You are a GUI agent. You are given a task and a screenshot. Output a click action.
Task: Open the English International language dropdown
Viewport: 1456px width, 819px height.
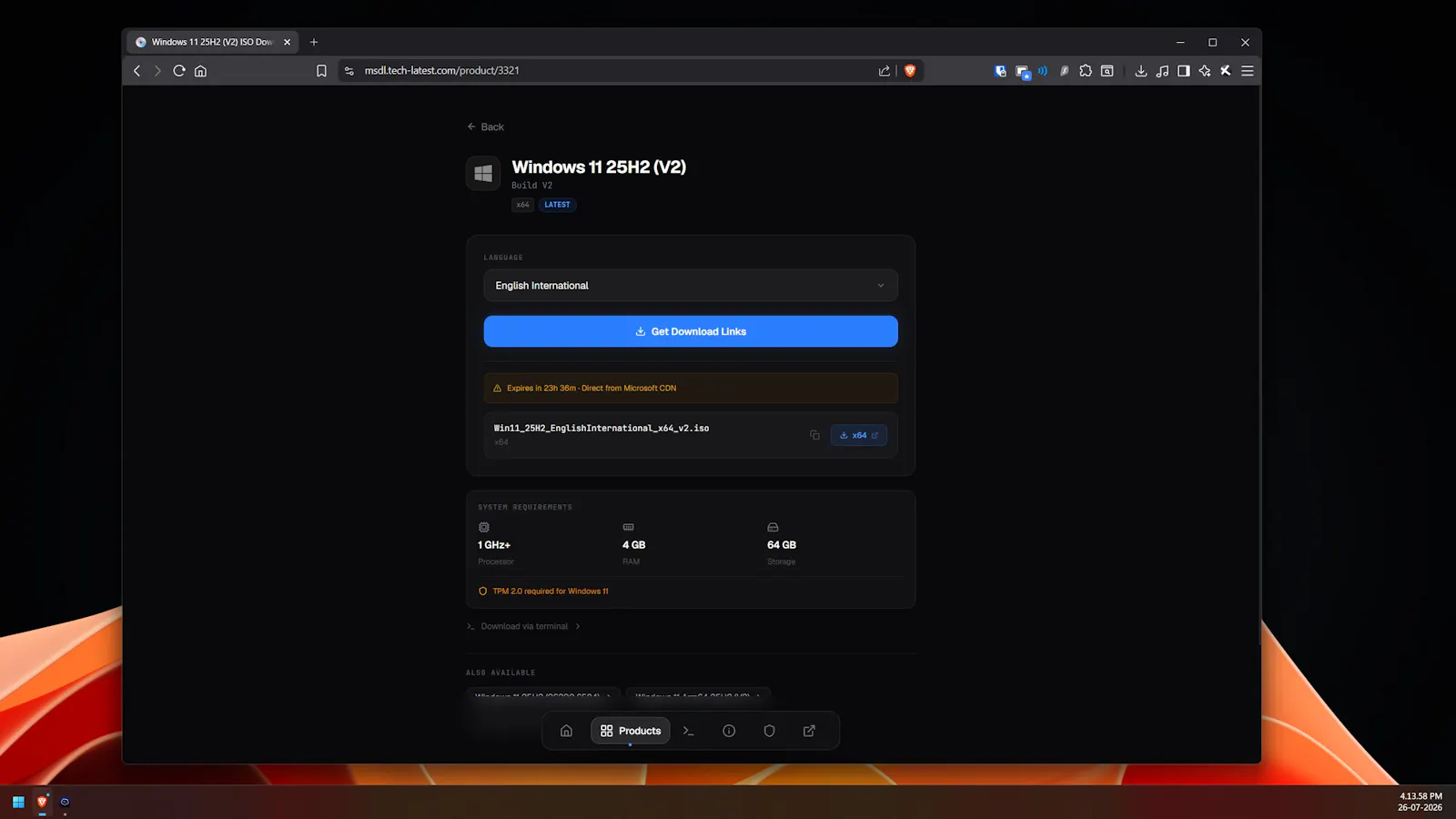pos(691,286)
